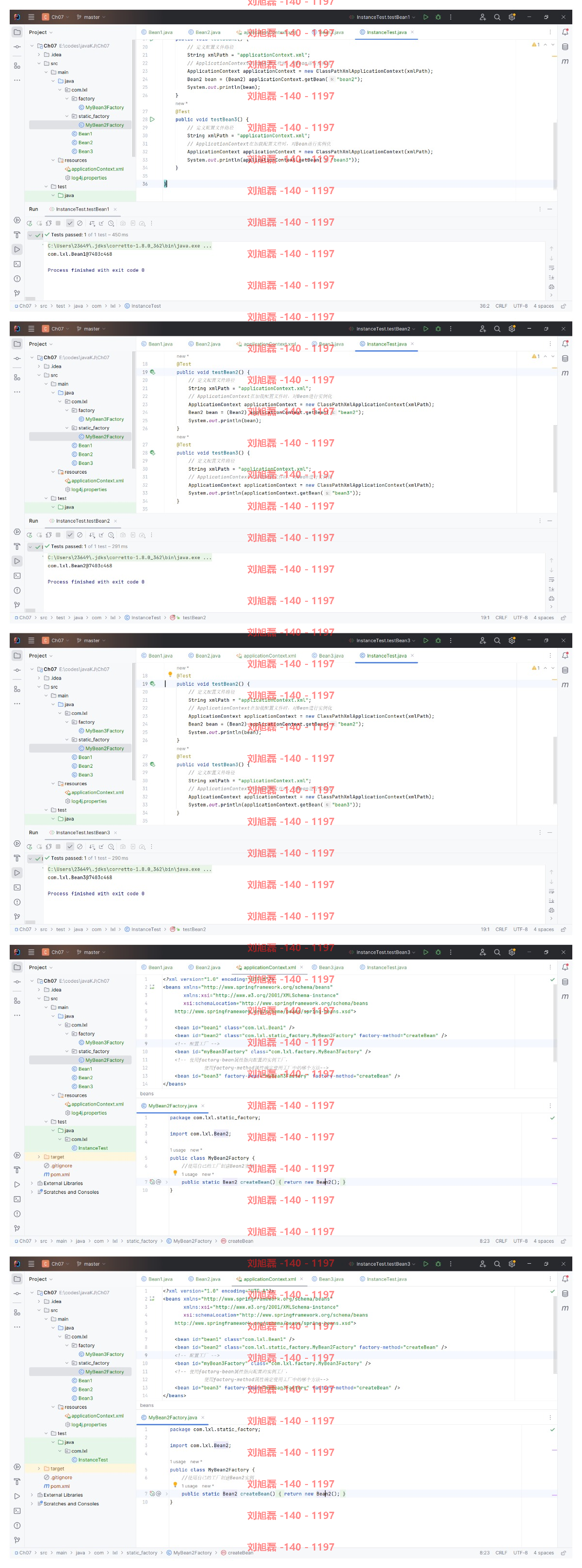The height and width of the screenshot is (1568, 582).
Task: Click Expand All icon in testBean3 Run panel
Action: tap(91, 847)
